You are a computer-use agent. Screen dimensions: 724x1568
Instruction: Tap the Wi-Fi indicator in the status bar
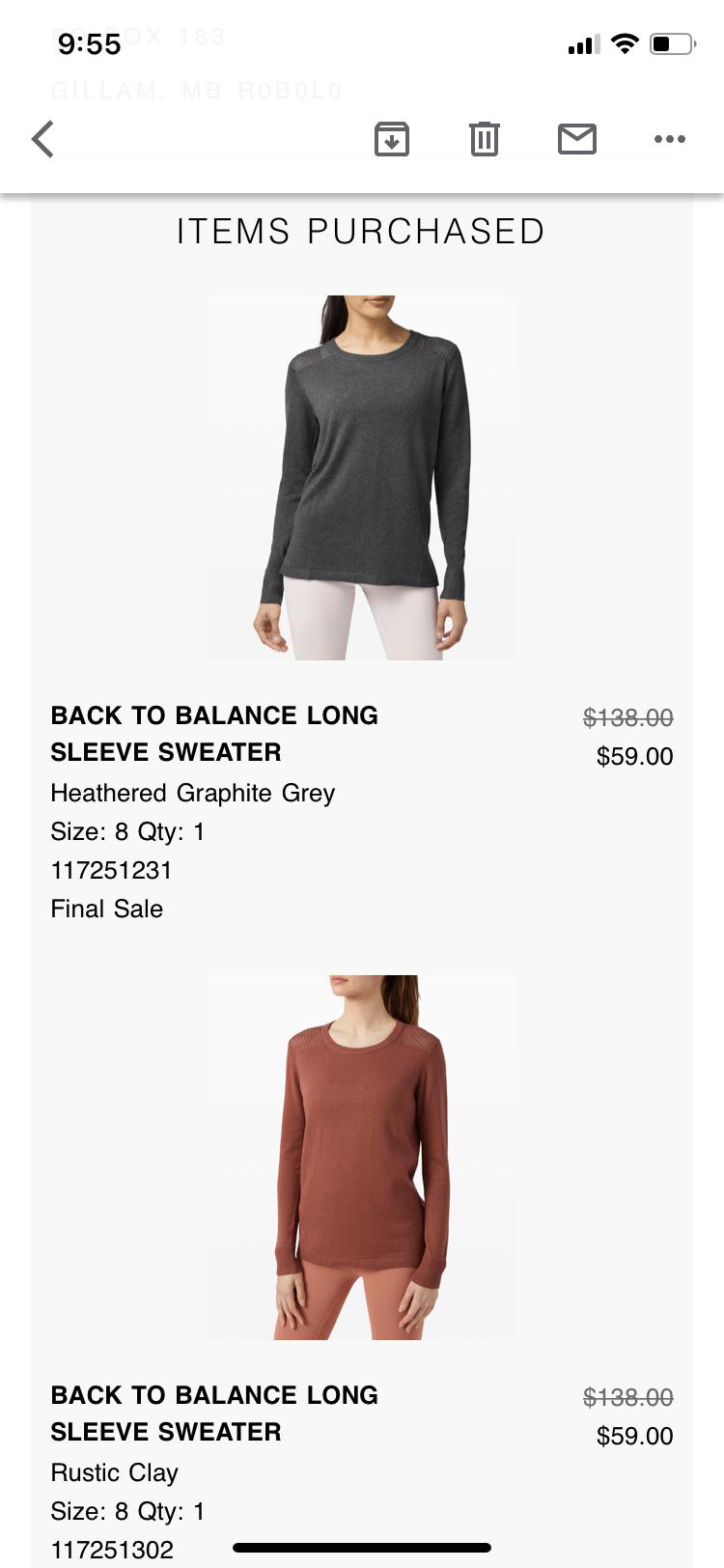(626, 42)
